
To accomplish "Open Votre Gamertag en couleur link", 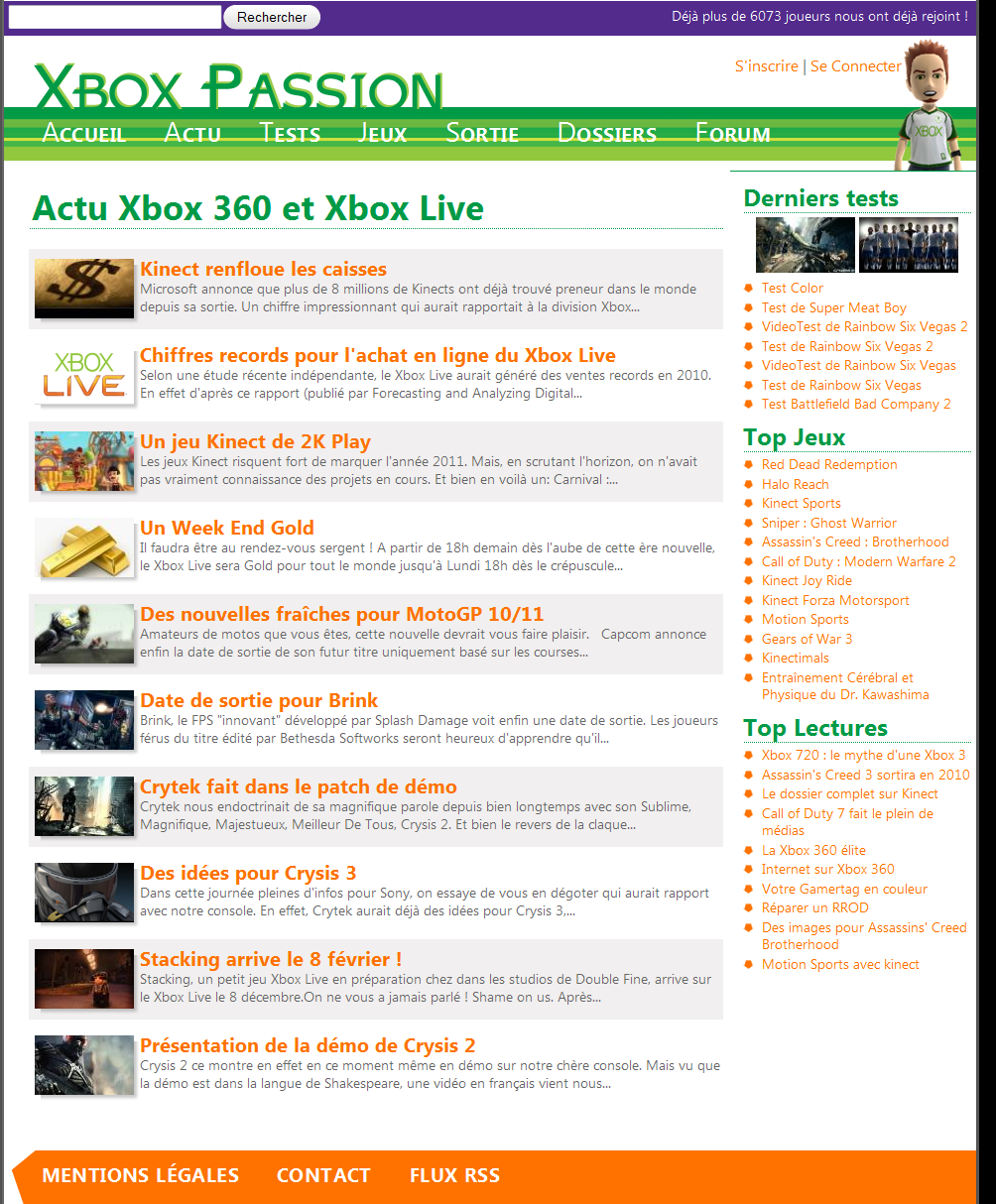I will point(845,889).
